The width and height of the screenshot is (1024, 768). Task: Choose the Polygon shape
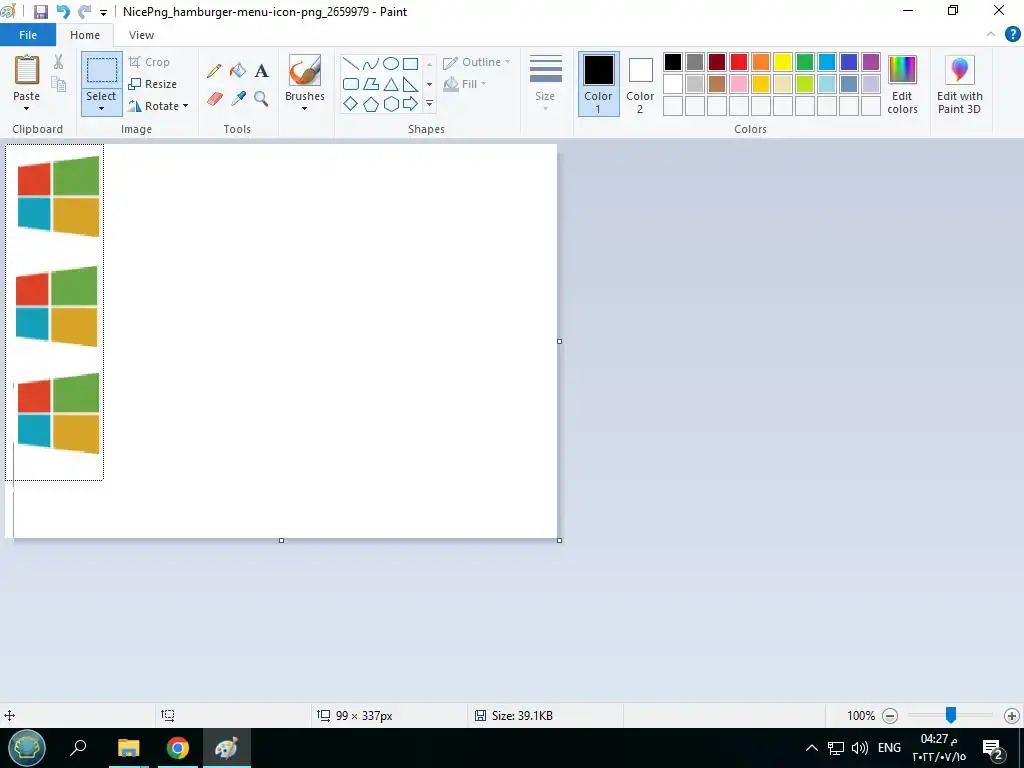[x=370, y=84]
